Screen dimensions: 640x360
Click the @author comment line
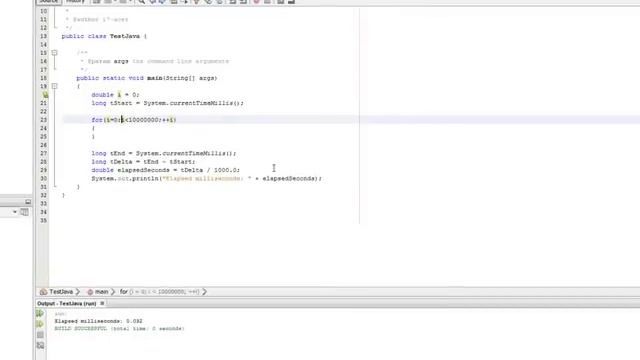[97, 20]
